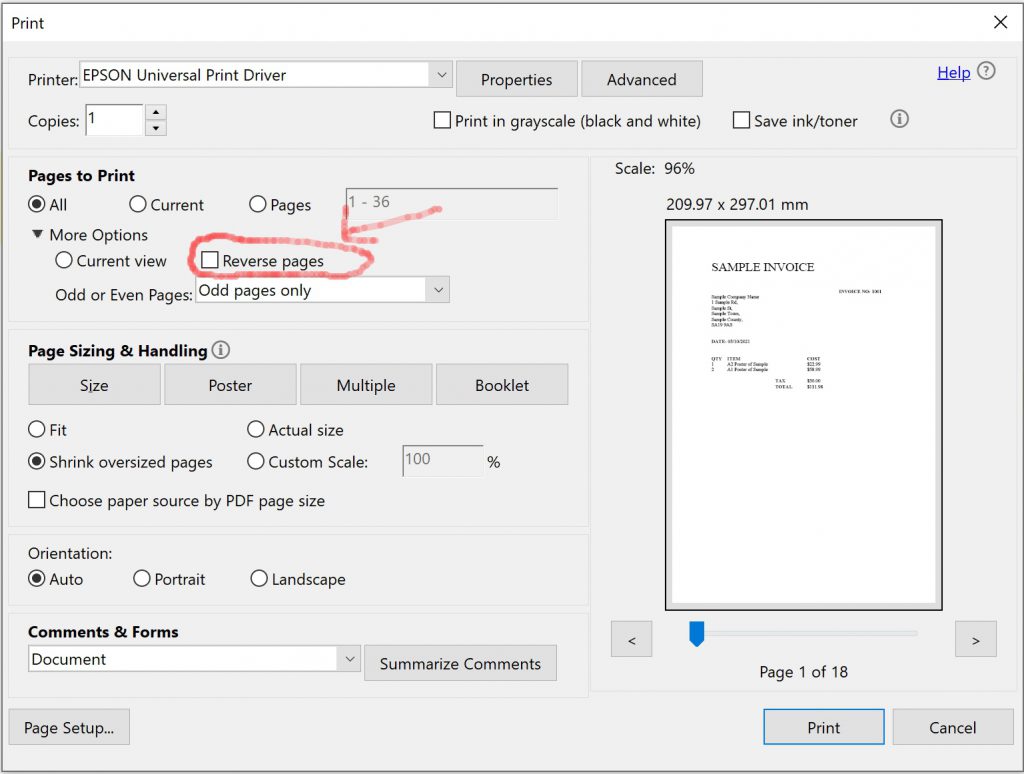Decrease Copies using the down stepper arrow
The height and width of the screenshot is (774, 1024).
(x=156, y=126)
